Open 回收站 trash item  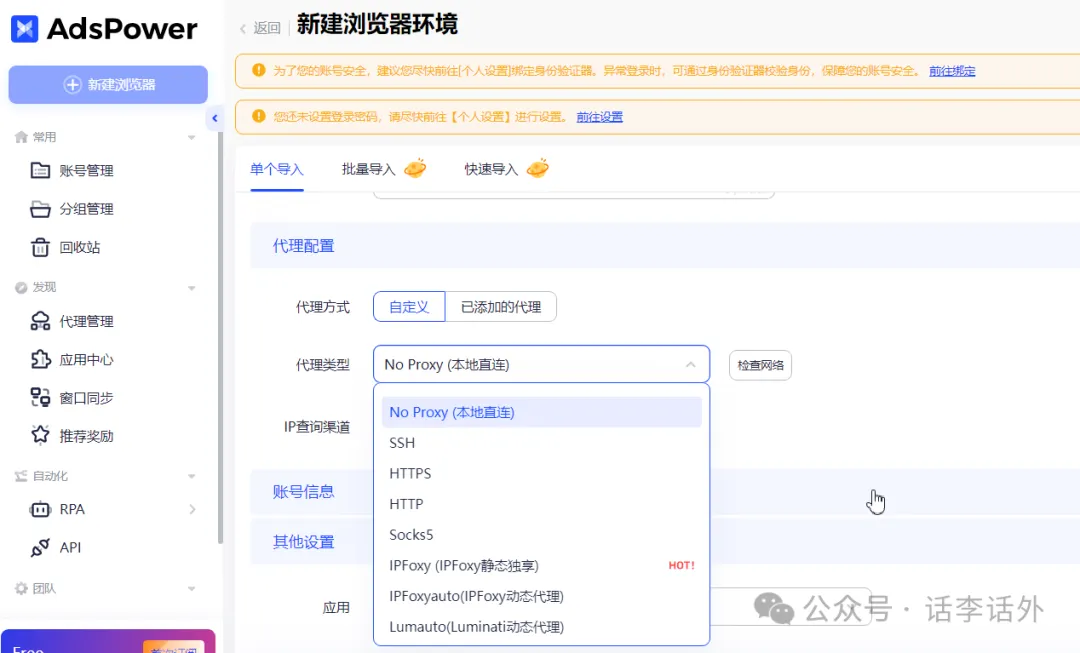pos(65,247)
